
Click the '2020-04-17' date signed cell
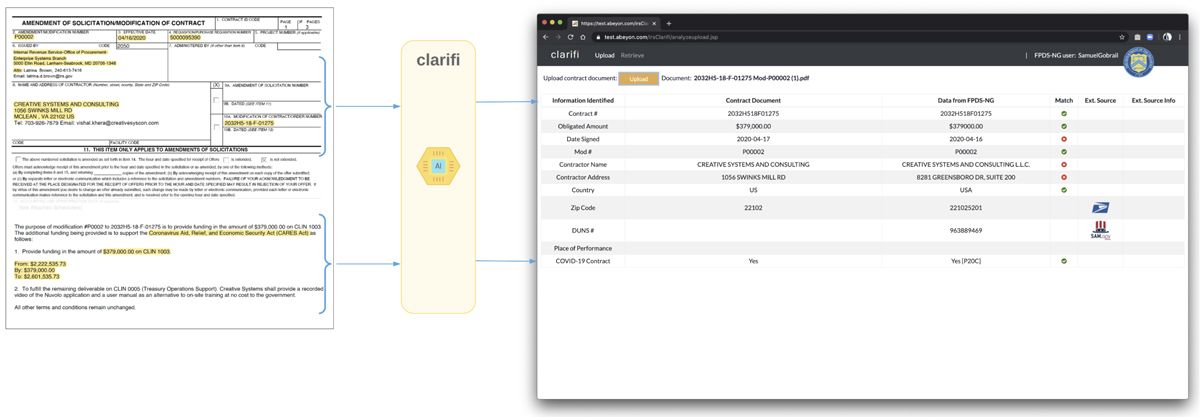coord(753,139)
